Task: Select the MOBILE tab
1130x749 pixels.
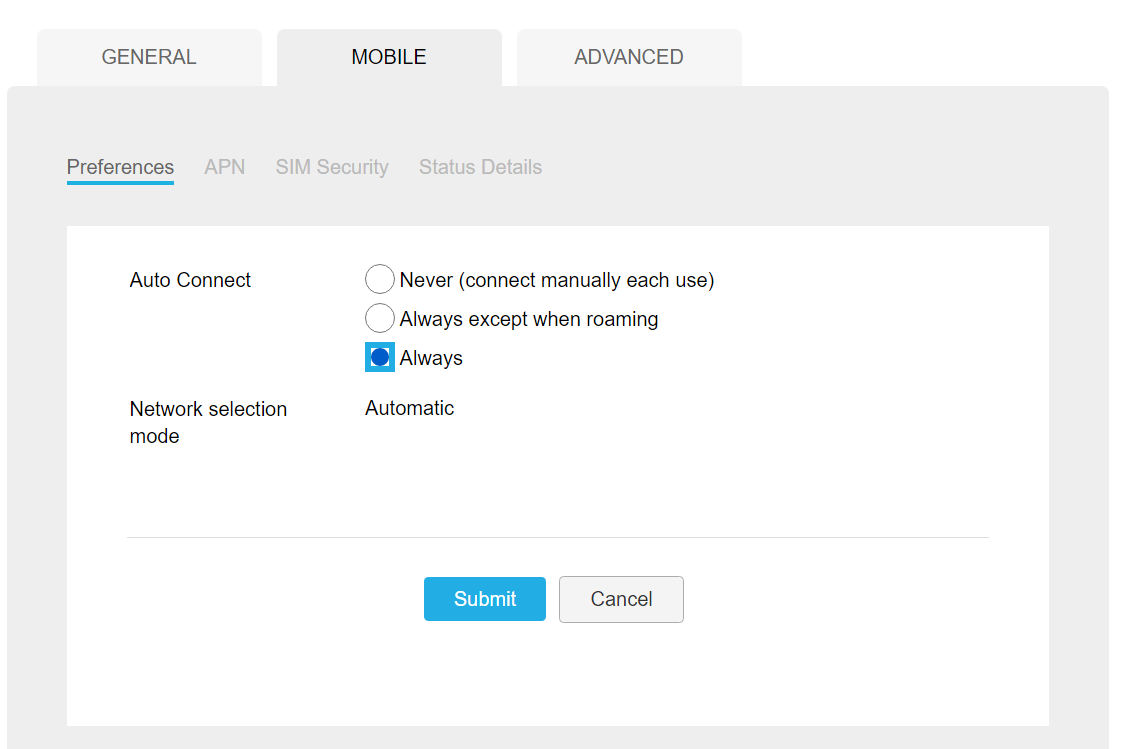Action: point(389,57)
